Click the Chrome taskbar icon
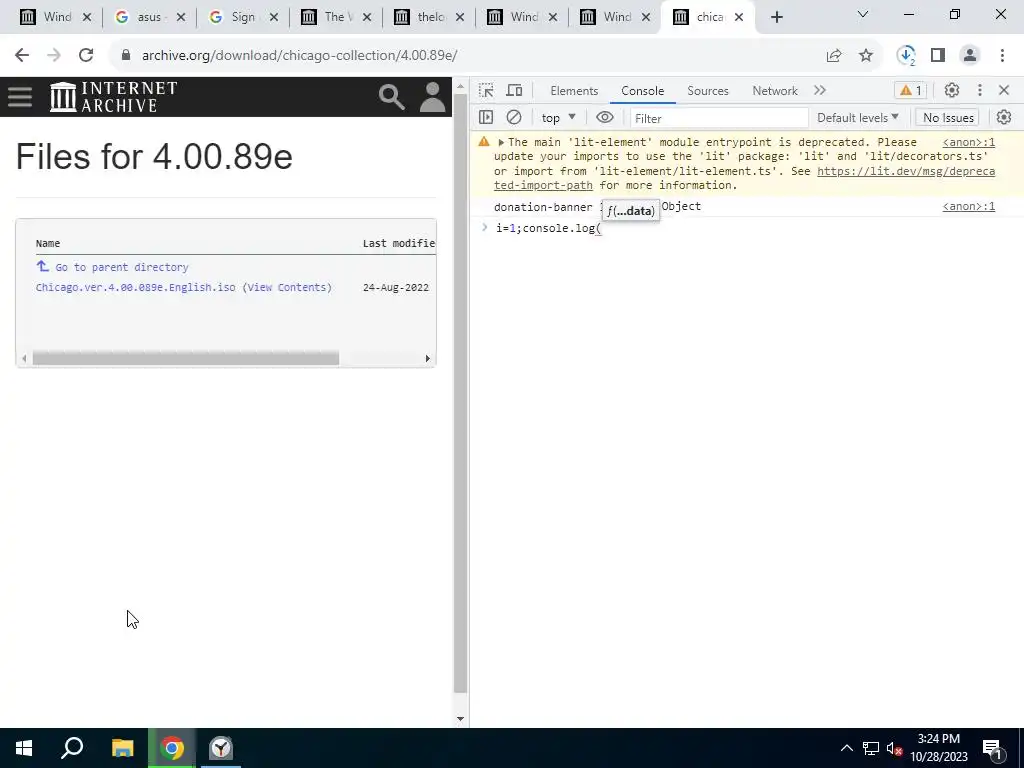This screenshot has width=1024, height=768. click(172, 748)
